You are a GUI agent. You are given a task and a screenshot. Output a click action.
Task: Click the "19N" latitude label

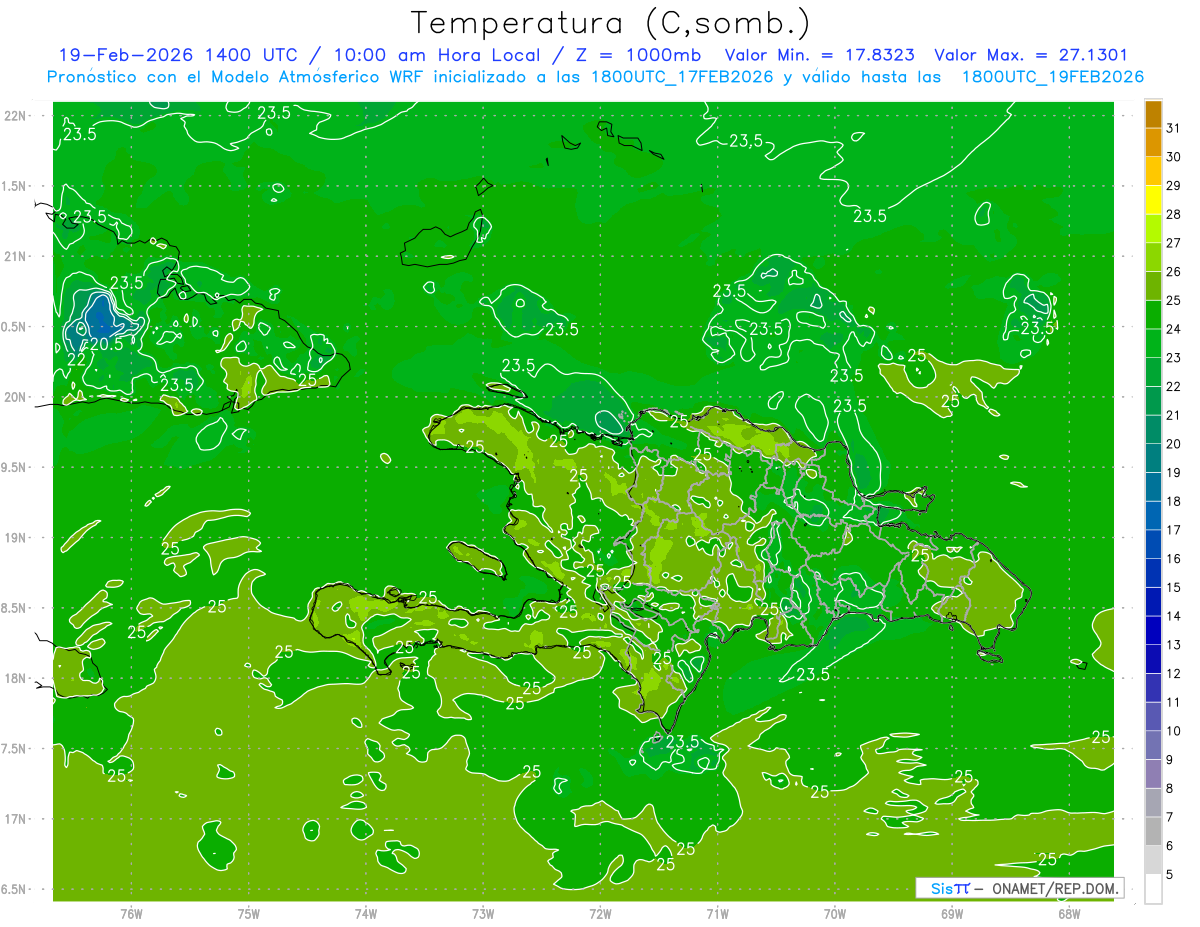coord(17,538)
